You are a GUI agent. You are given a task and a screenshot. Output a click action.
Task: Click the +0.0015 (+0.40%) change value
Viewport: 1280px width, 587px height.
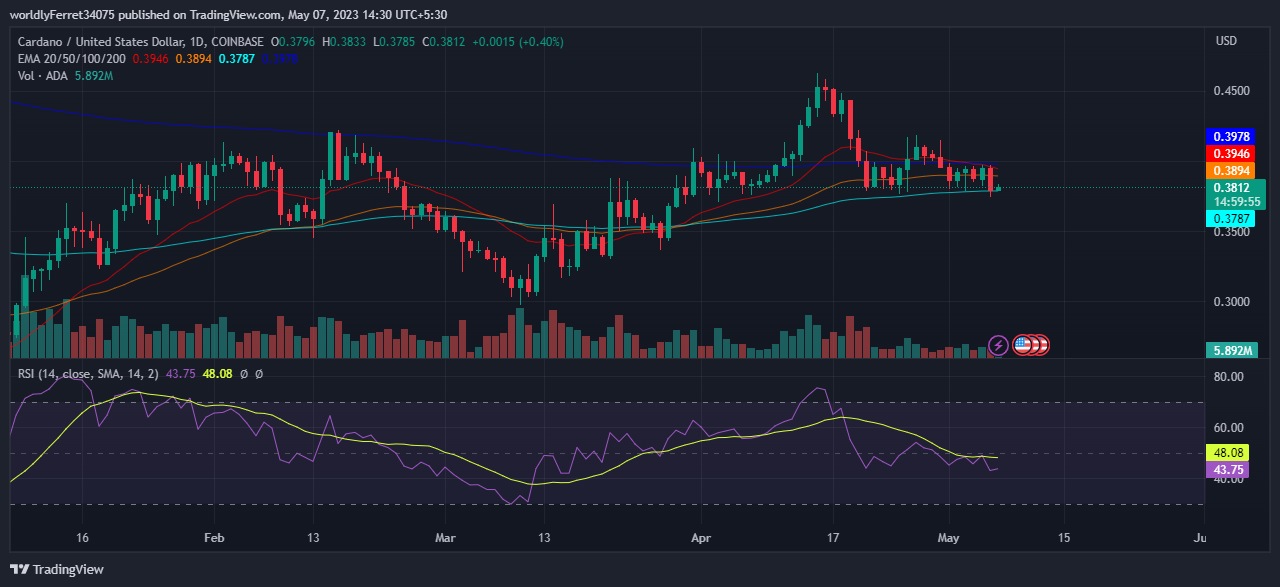coord(517,42)
